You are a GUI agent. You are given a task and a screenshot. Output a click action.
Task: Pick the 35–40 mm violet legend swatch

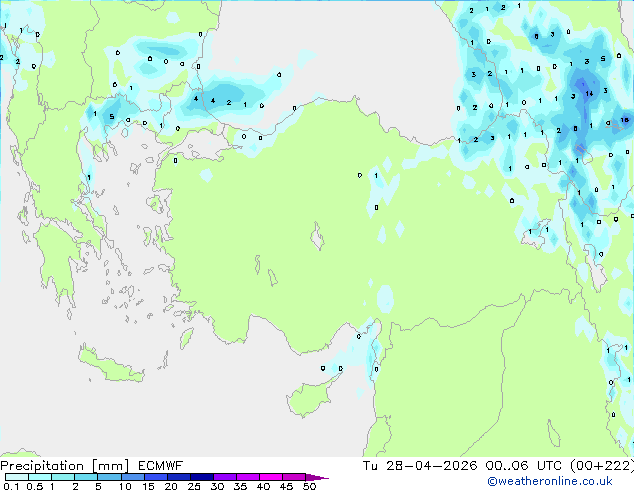247,477
